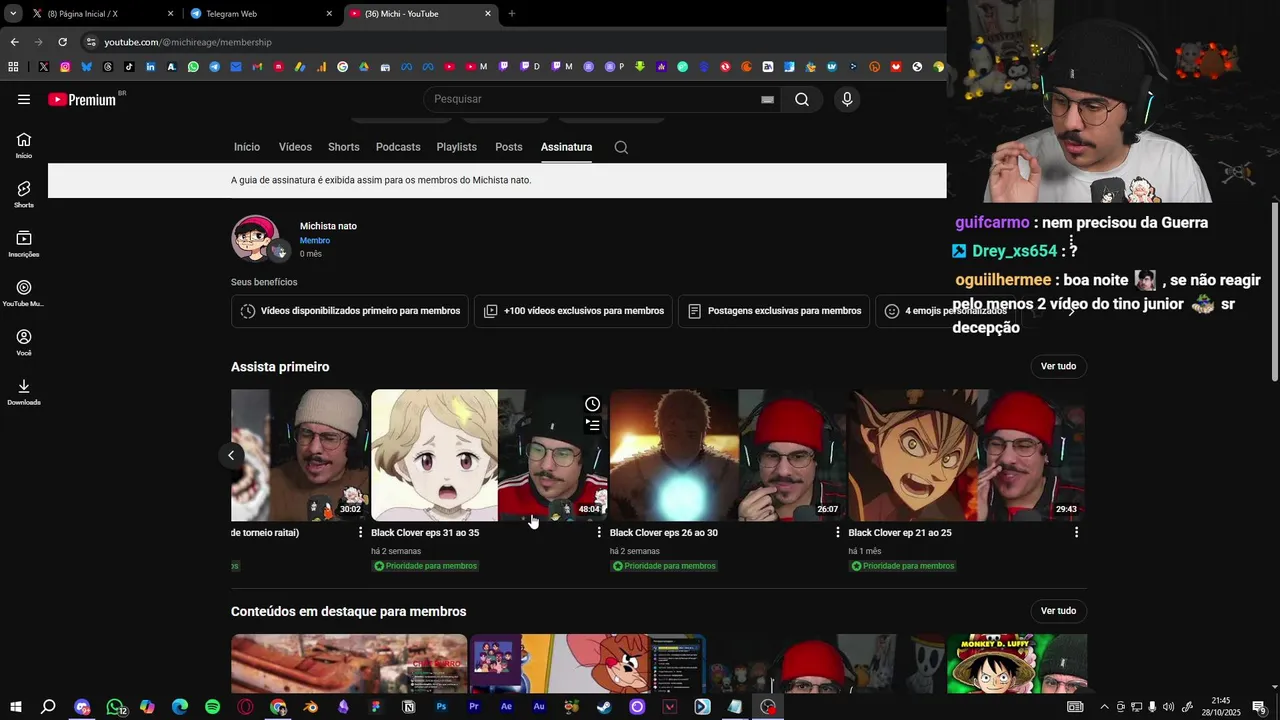The width and height of the screenshot is (1280, 720).
Task: Open the X bookmark in the bookmarks bar
Action: point(44,67)
